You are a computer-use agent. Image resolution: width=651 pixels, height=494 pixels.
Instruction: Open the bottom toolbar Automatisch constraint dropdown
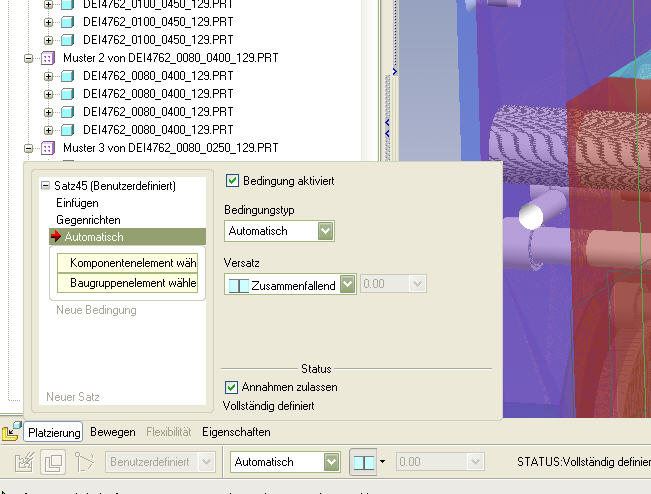(x=331, y=462)
